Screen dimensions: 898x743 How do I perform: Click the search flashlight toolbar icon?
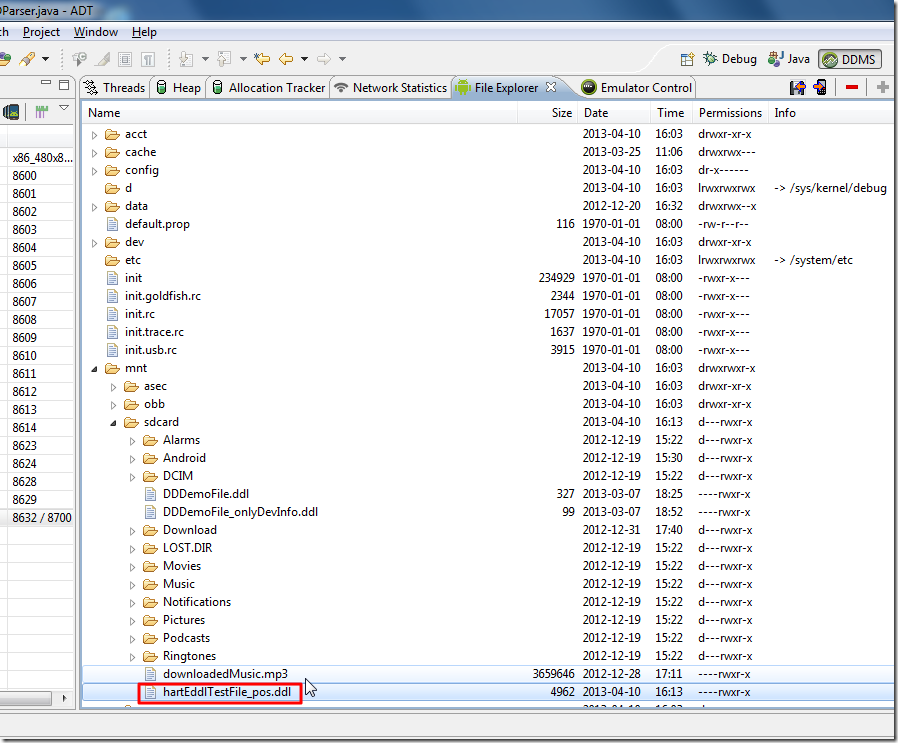26,58
